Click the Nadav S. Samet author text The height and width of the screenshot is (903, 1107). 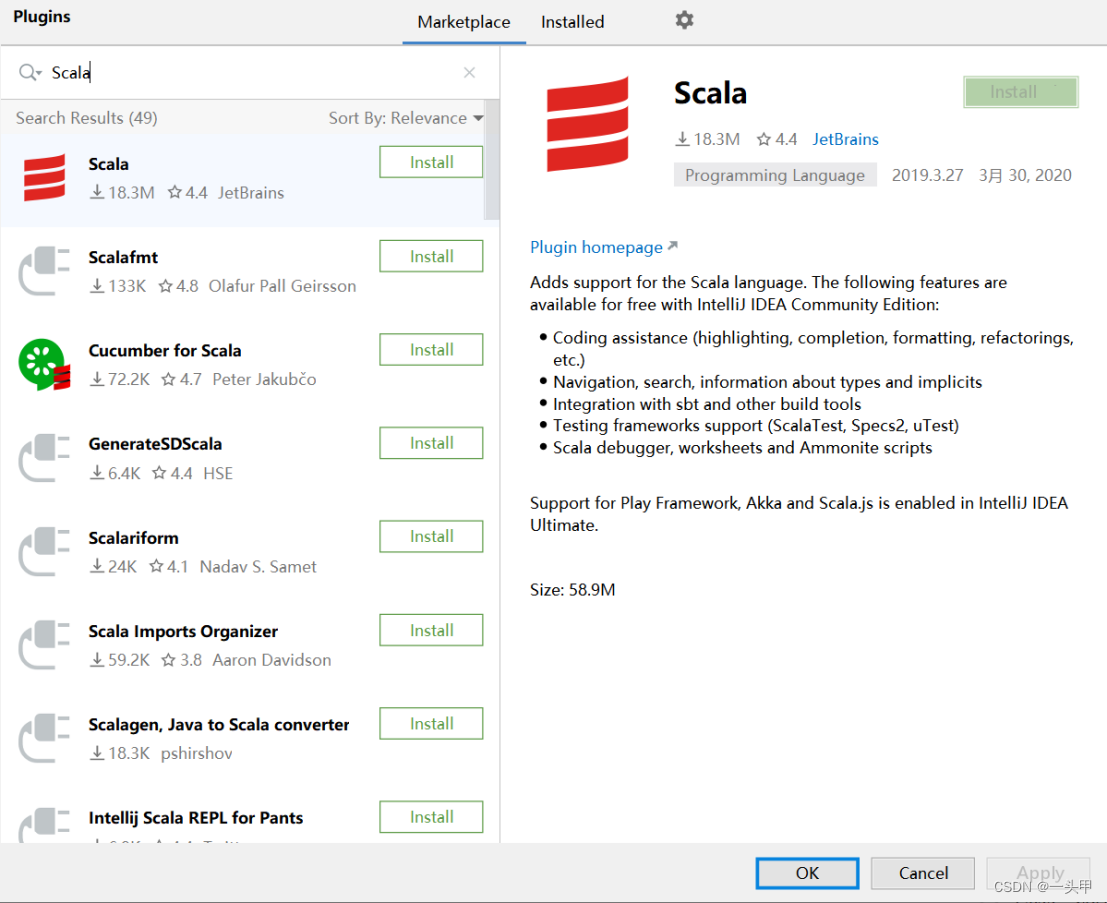(x=258, y=566)
